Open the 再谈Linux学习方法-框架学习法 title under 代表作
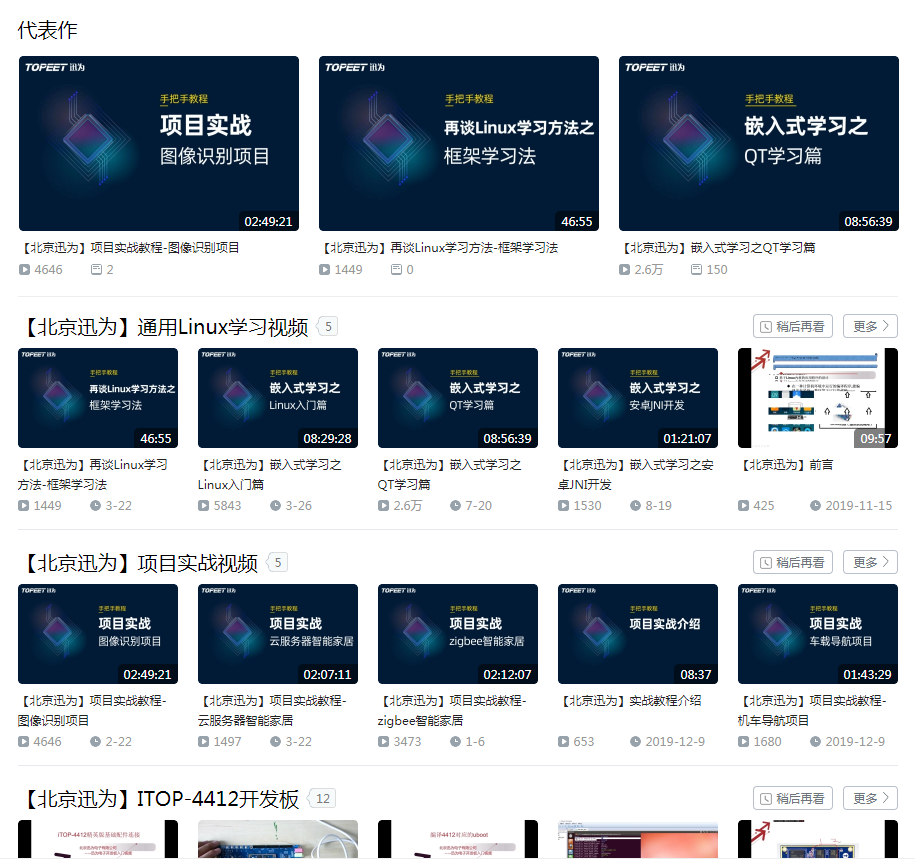 (440, 247)
